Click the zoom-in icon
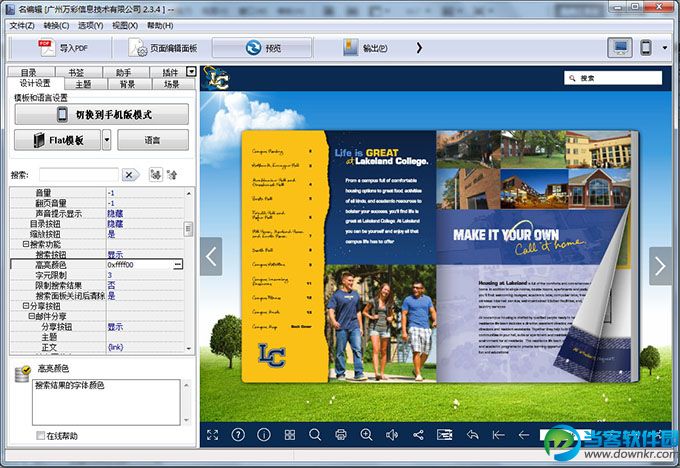The width and height of the screenshot is (680, 468). pos(366,435)
